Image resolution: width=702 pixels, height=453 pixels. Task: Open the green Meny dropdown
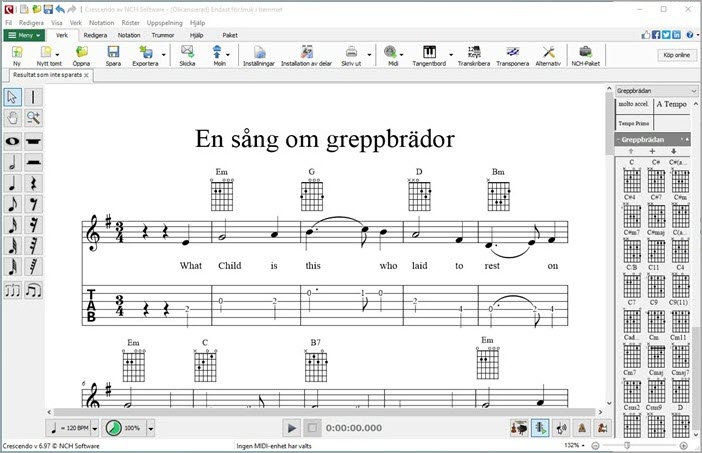24,35
